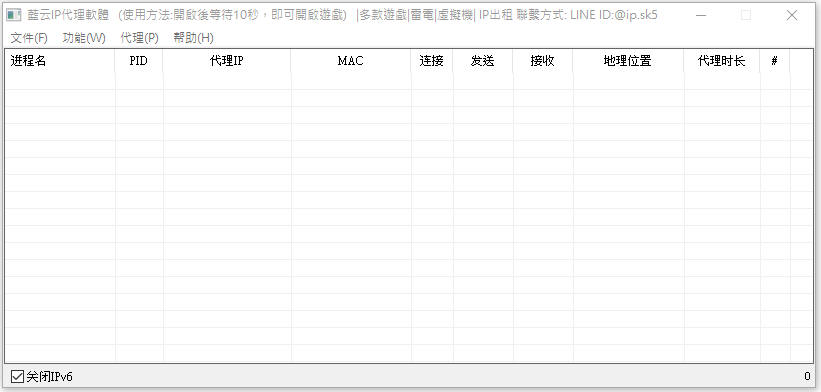Viewport: 821px width, 392px height.
Task: Click the app icon in the title bar
Action: (14, 15)
